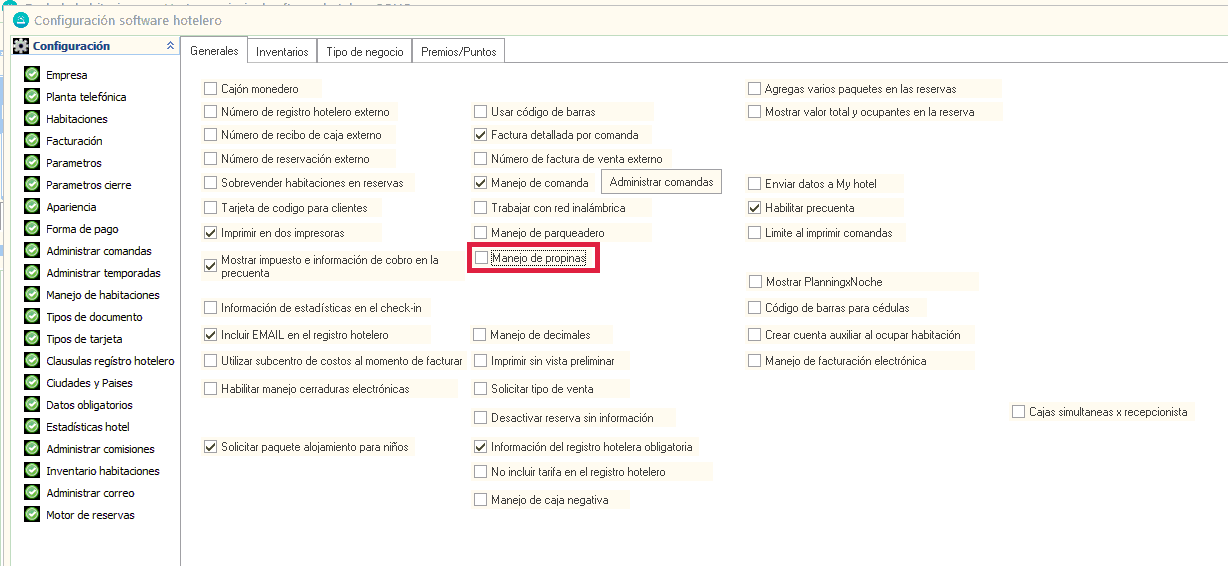Click the green icon next to Habitaciones
Screen dimensions: 1228x566
coord(32,119)
